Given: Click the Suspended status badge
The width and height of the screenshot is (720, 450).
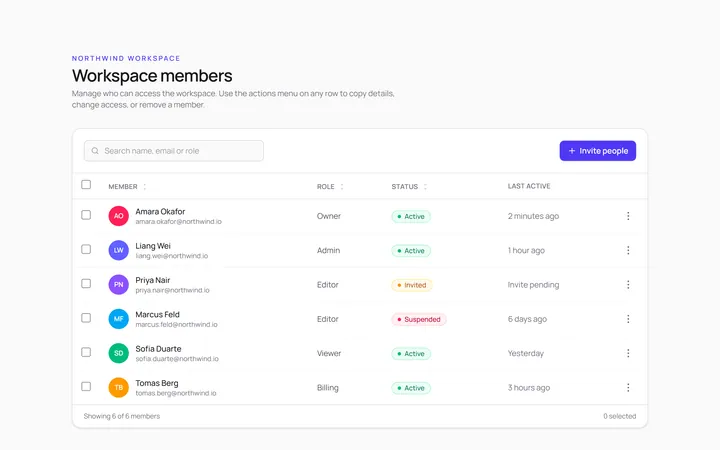Looking at the screenshot, I should pyautogui.click(x=419, y=319).
